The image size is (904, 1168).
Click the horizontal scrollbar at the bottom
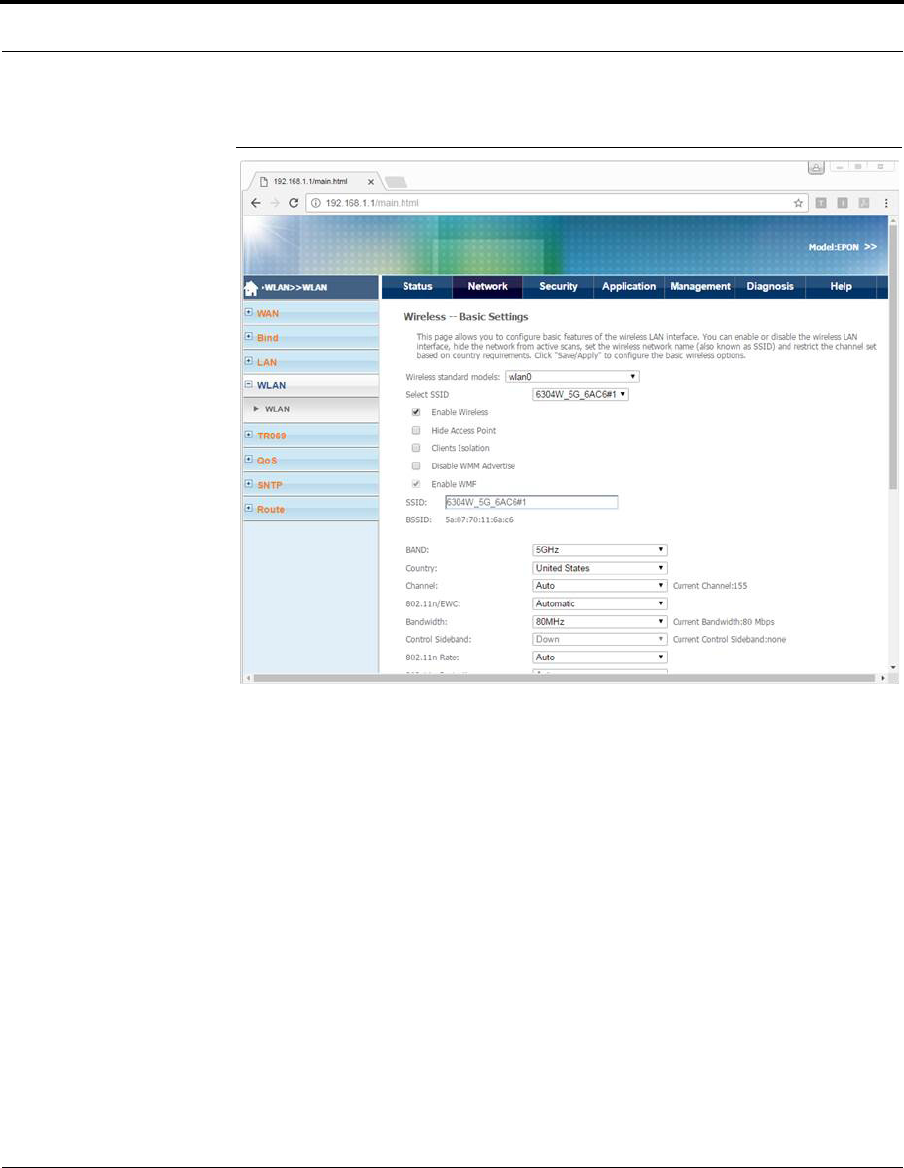(564, 679)
